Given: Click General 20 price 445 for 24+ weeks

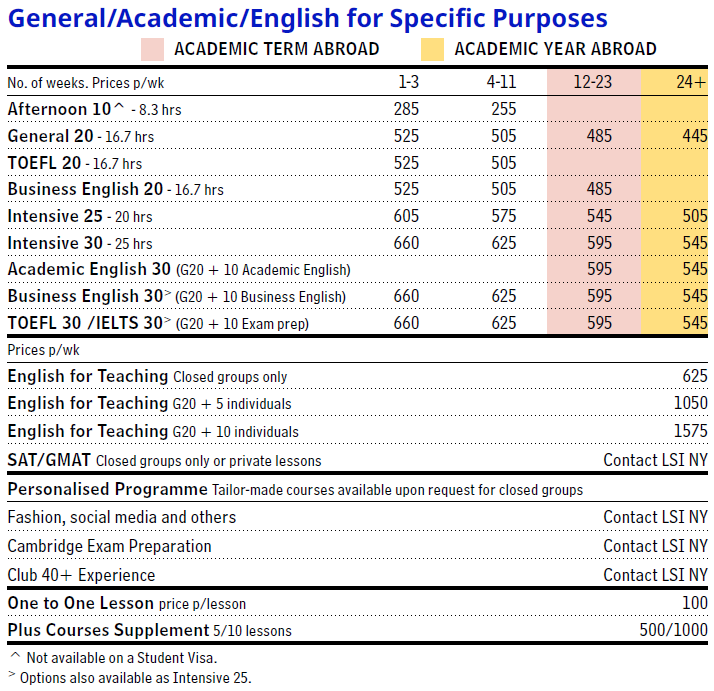Looking at the screenshot, I should tap(695, 136).
